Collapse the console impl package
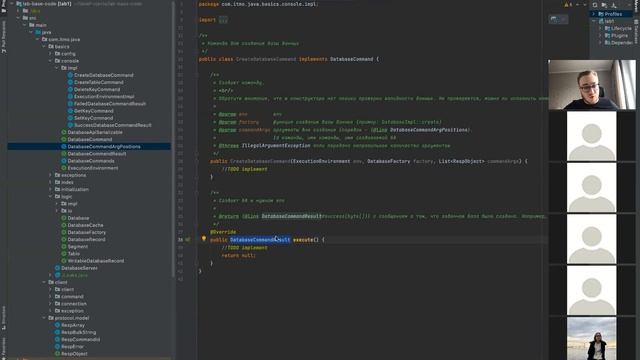 tap(57, 68)
